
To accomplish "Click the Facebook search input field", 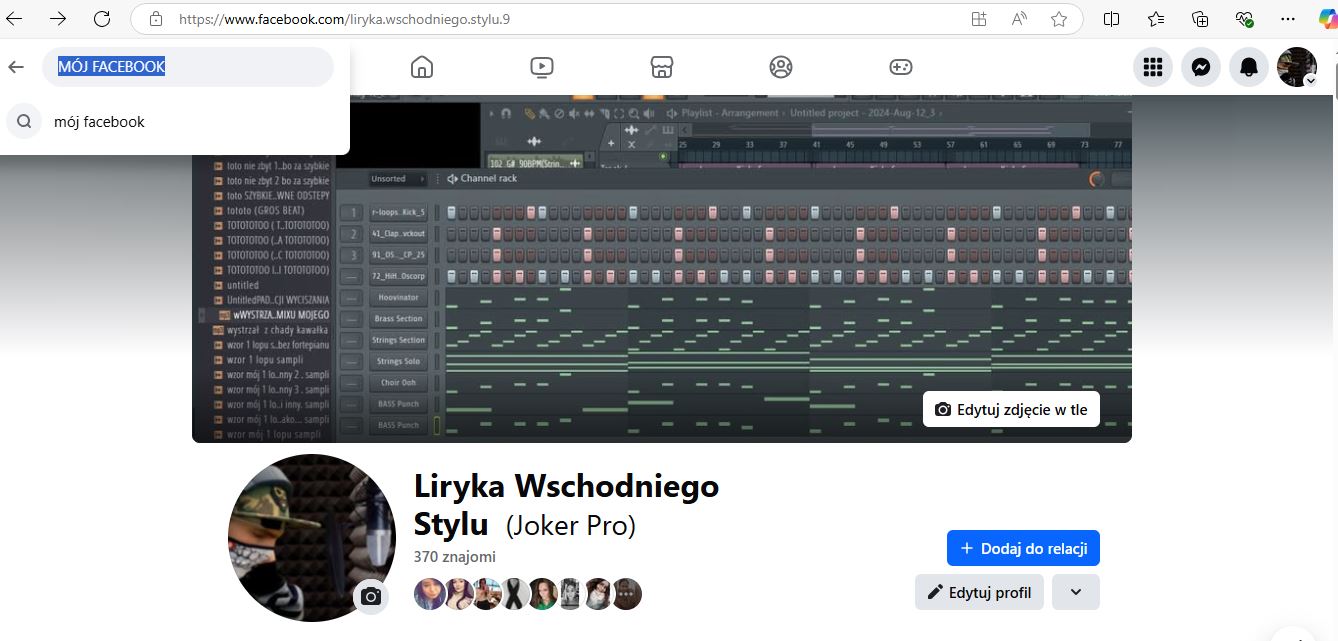I will point(188,67).
